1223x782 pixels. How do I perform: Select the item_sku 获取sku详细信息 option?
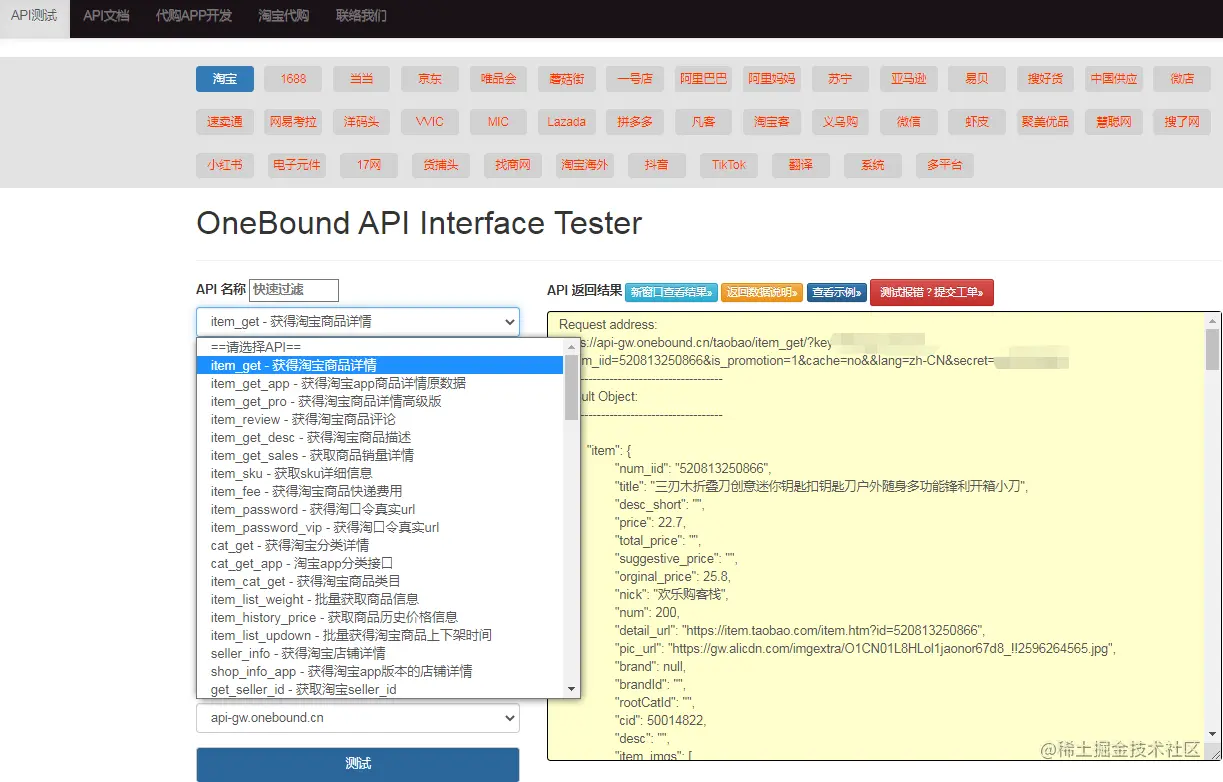[x=380, y=473]
